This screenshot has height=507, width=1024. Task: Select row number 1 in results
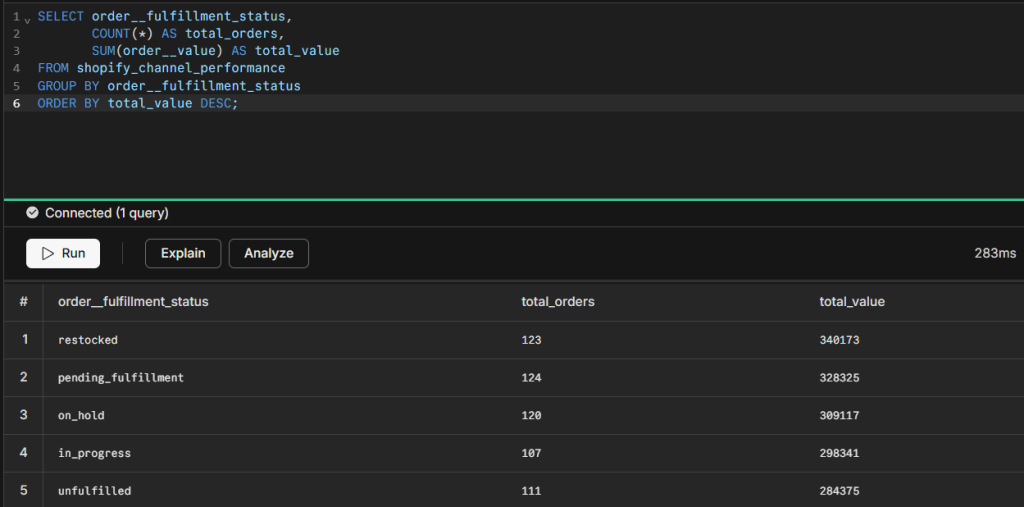tap(25, 339)
